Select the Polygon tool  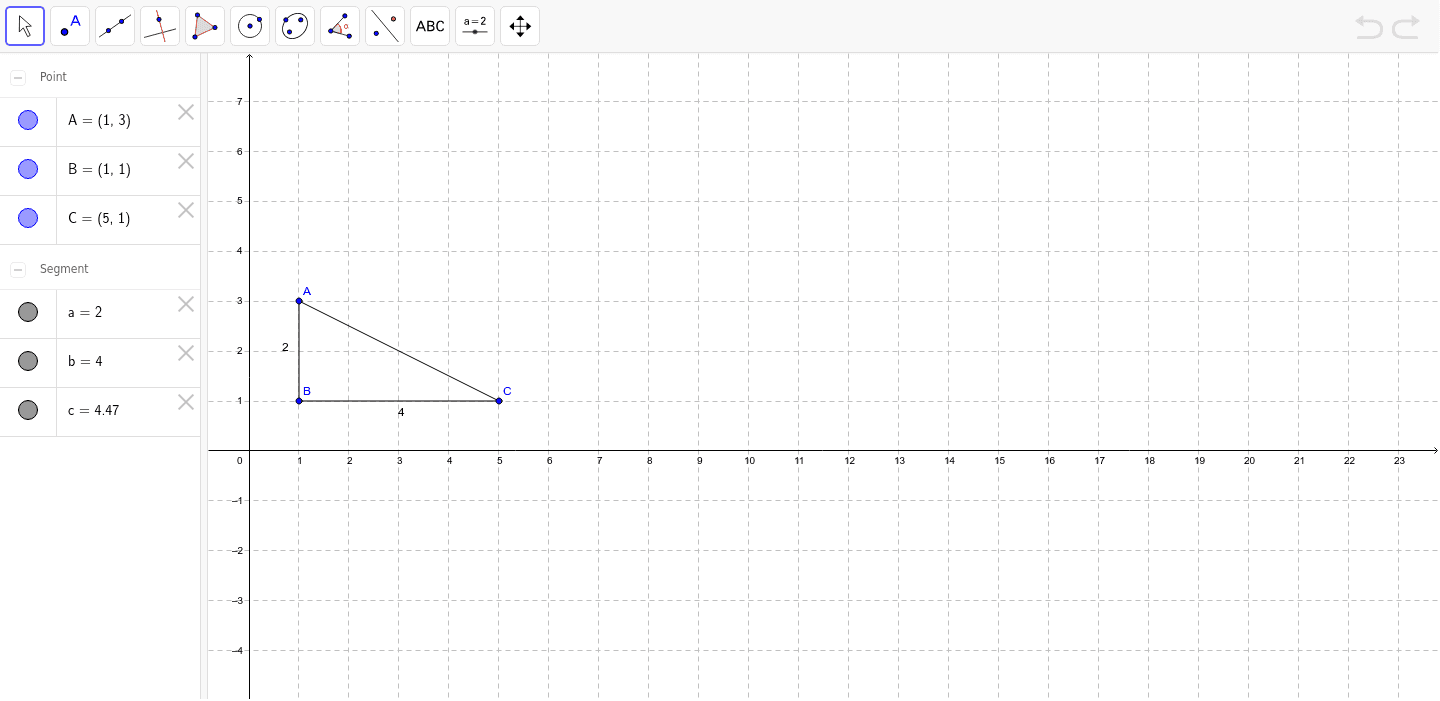[x=204, y=25]
